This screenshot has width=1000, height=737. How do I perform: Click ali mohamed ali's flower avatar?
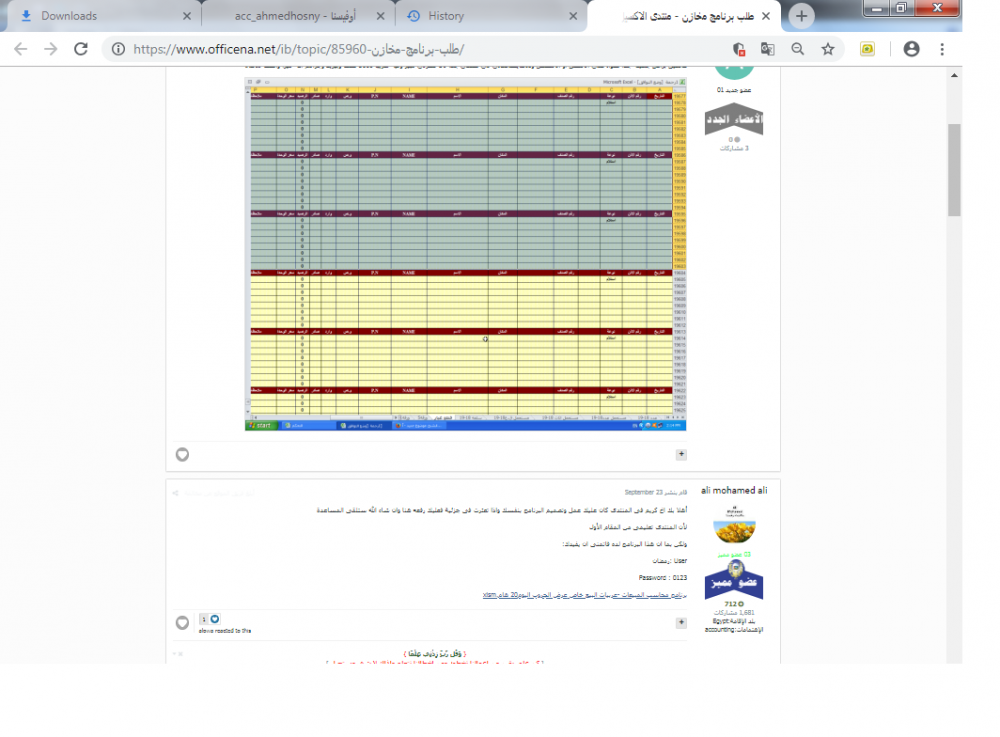pyautogui.click(x=734, y=525)
